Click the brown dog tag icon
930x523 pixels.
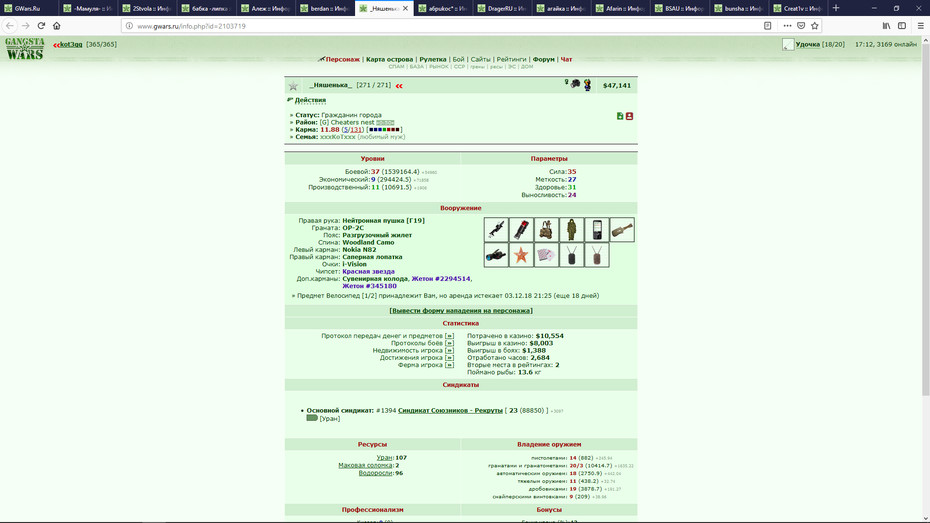(x=597, y=255)
